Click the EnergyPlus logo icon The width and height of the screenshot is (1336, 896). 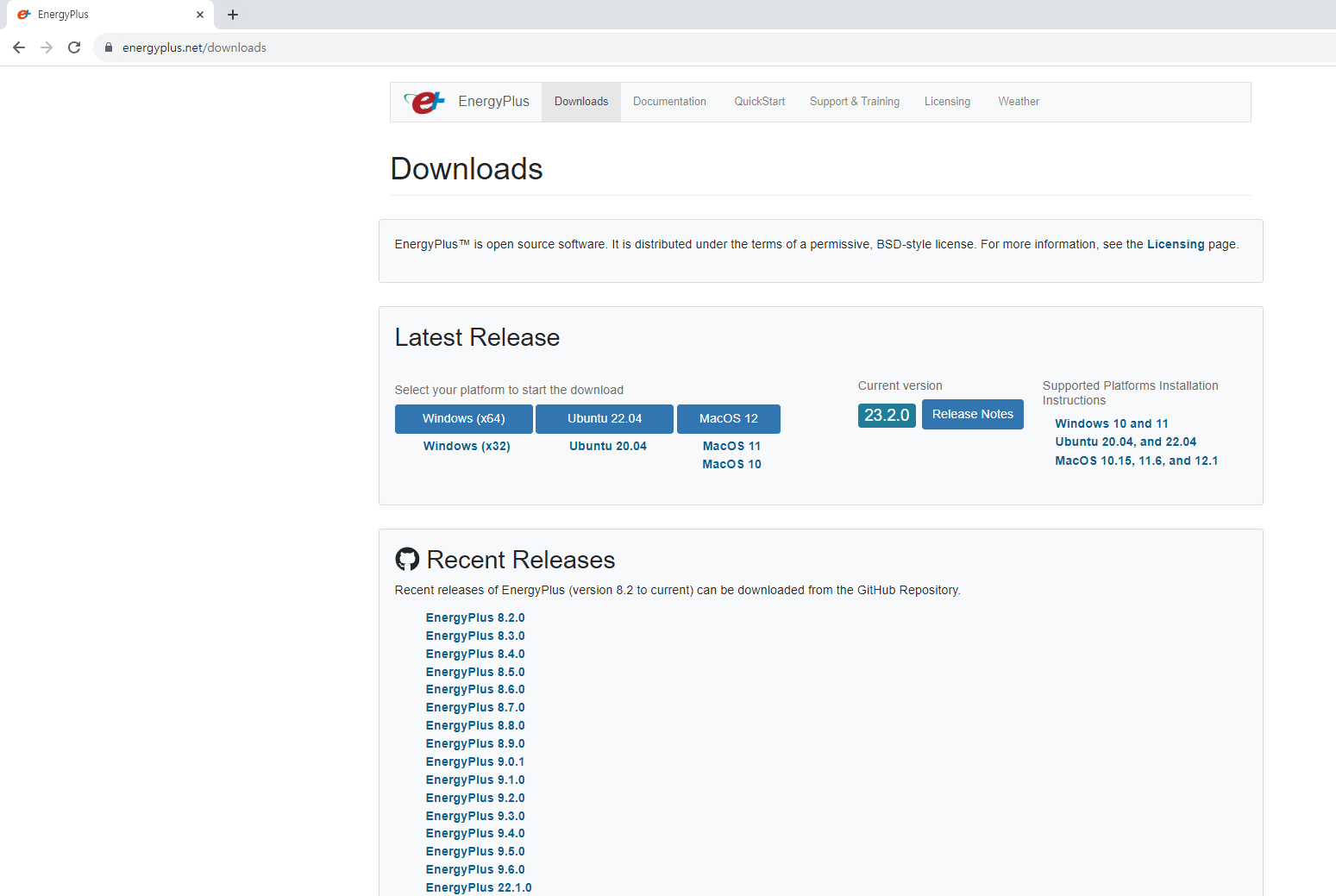pos(424,102)
